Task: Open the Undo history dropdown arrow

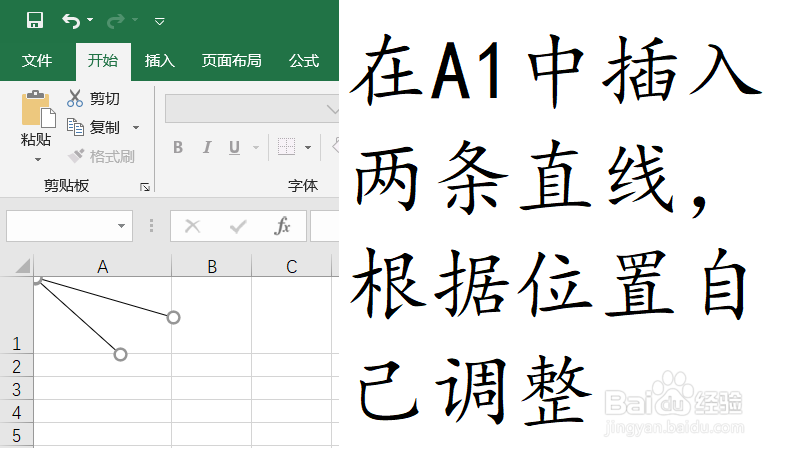Action: tap(90, 20)
